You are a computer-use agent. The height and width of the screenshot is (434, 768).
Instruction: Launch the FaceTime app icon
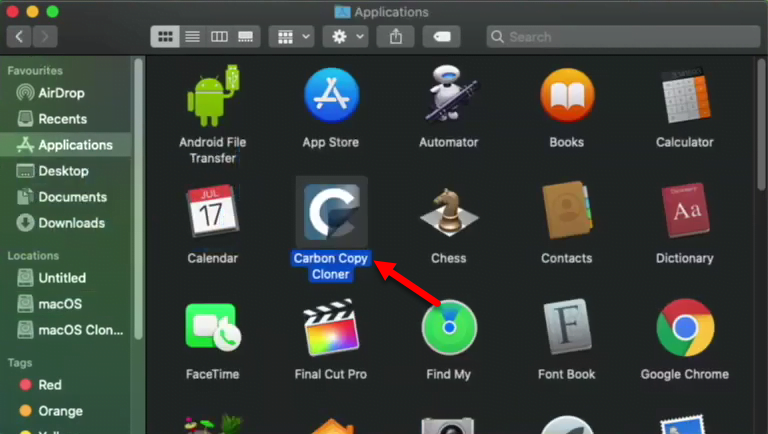click(x=213, y=327)
